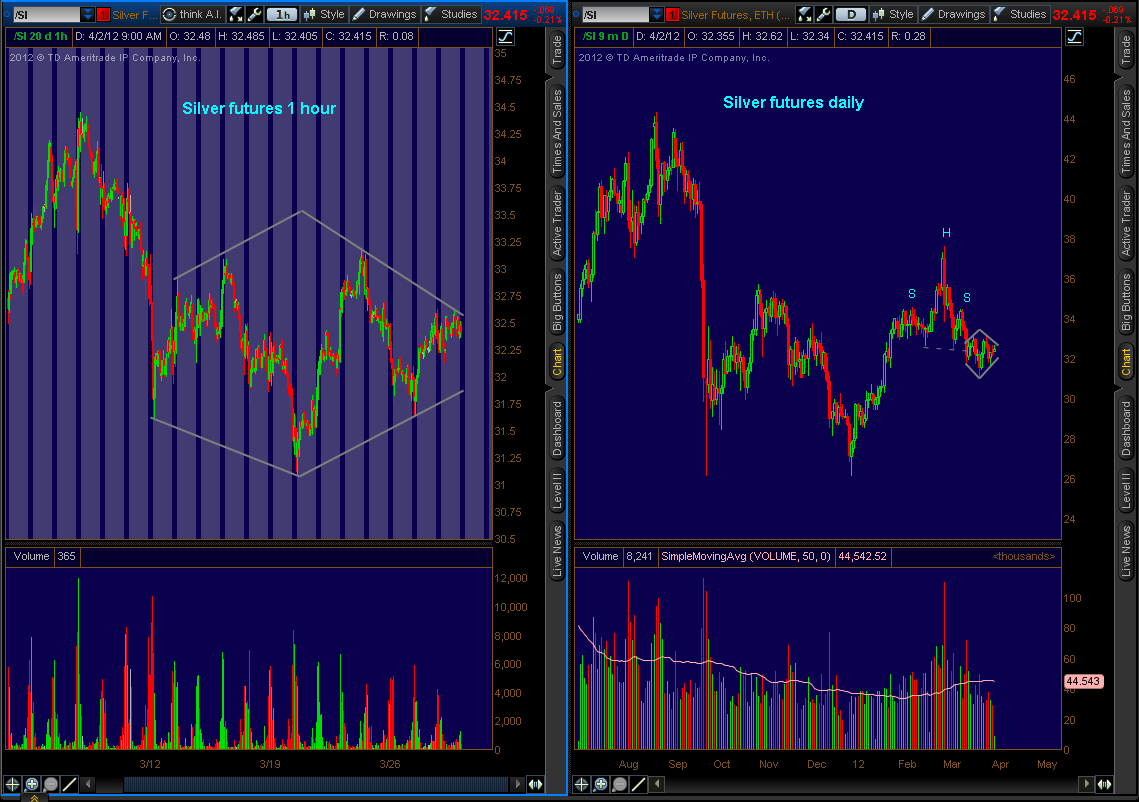Viewport: 1139px width, 802px height.
Task: Open Studies menu in left chart
Action: pos(451,14)
